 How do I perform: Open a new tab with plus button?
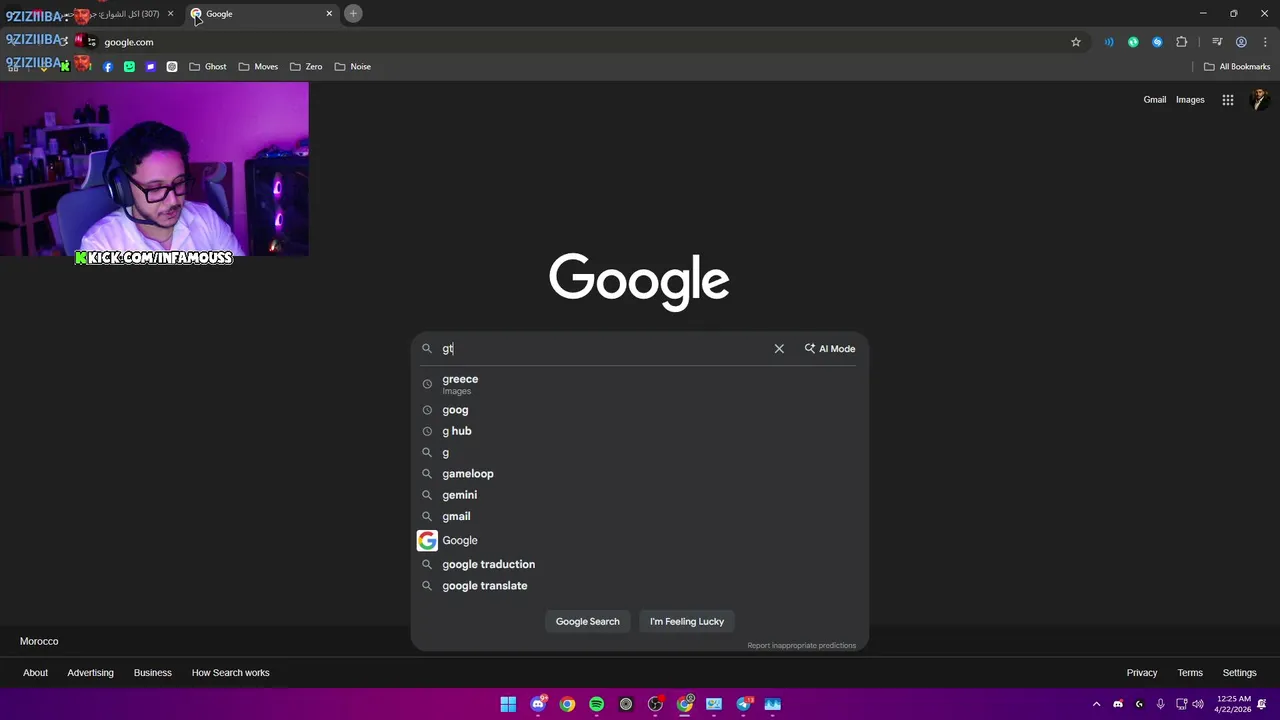click(353, 14)
